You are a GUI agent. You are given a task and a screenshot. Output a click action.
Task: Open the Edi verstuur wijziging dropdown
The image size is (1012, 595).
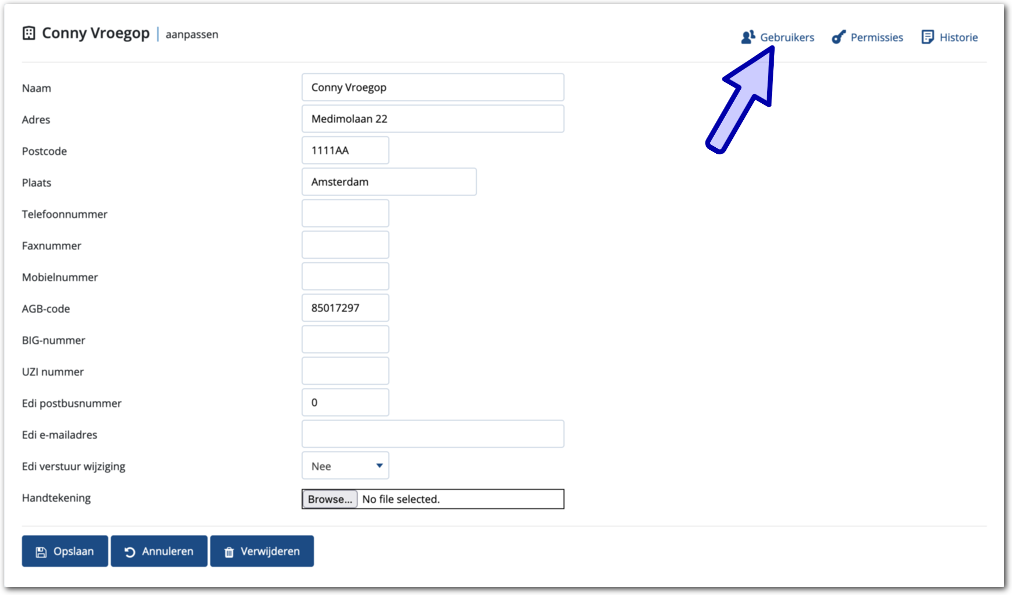[345, 466]
